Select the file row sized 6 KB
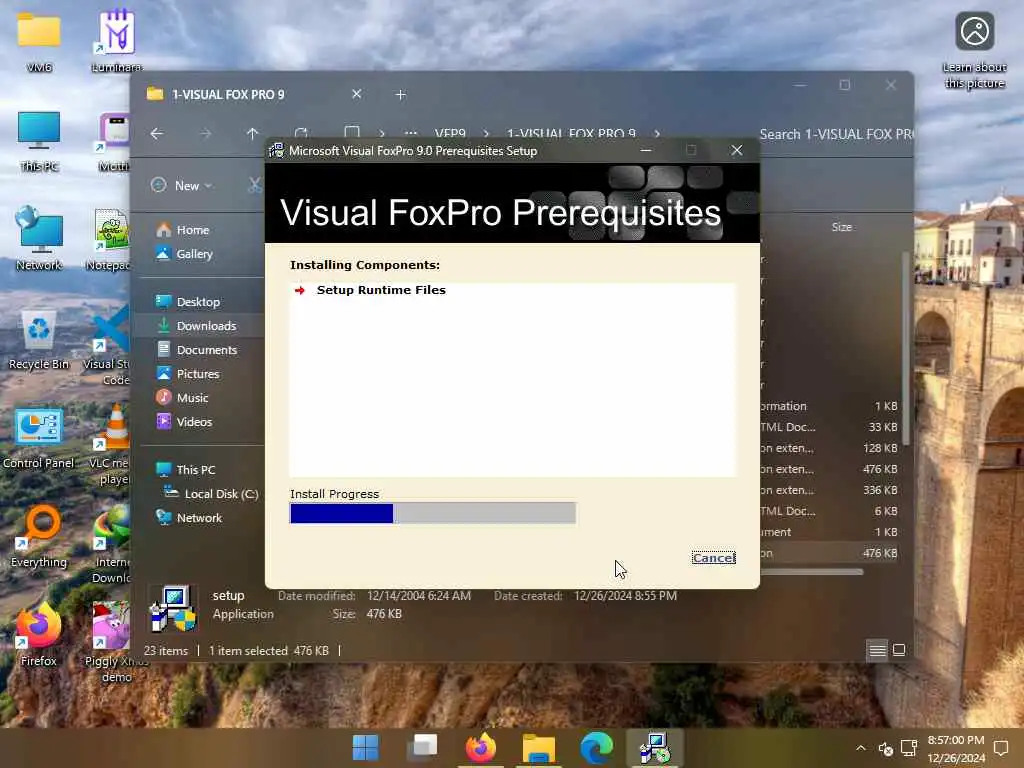Screen dimensions: 1024x768 click(x=830, y=511)
